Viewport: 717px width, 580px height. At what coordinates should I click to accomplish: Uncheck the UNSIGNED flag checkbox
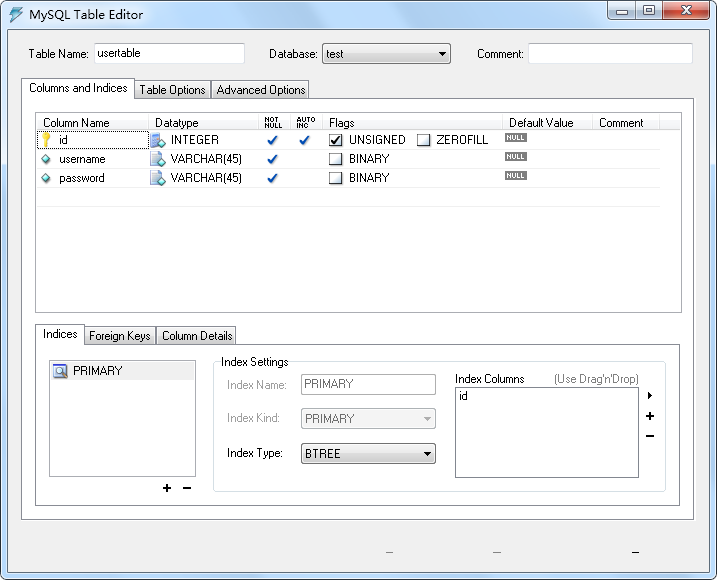pos(336,140)
